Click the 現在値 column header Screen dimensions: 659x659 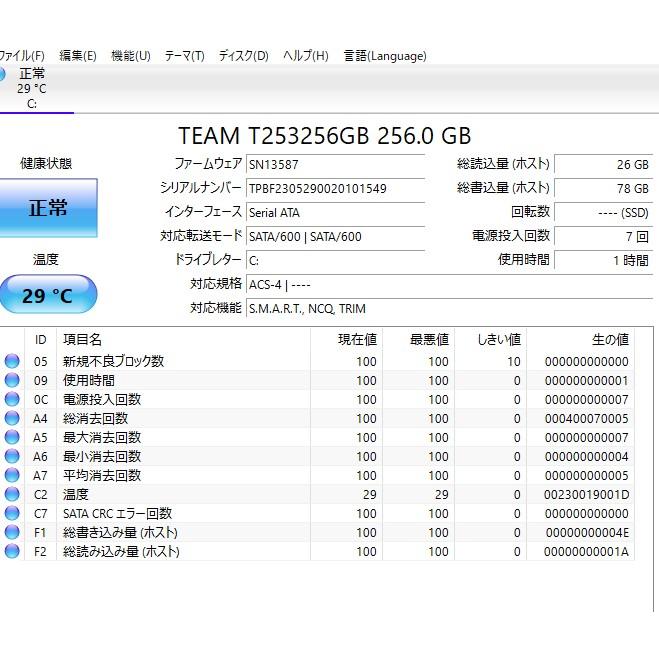tap(347, 340)
